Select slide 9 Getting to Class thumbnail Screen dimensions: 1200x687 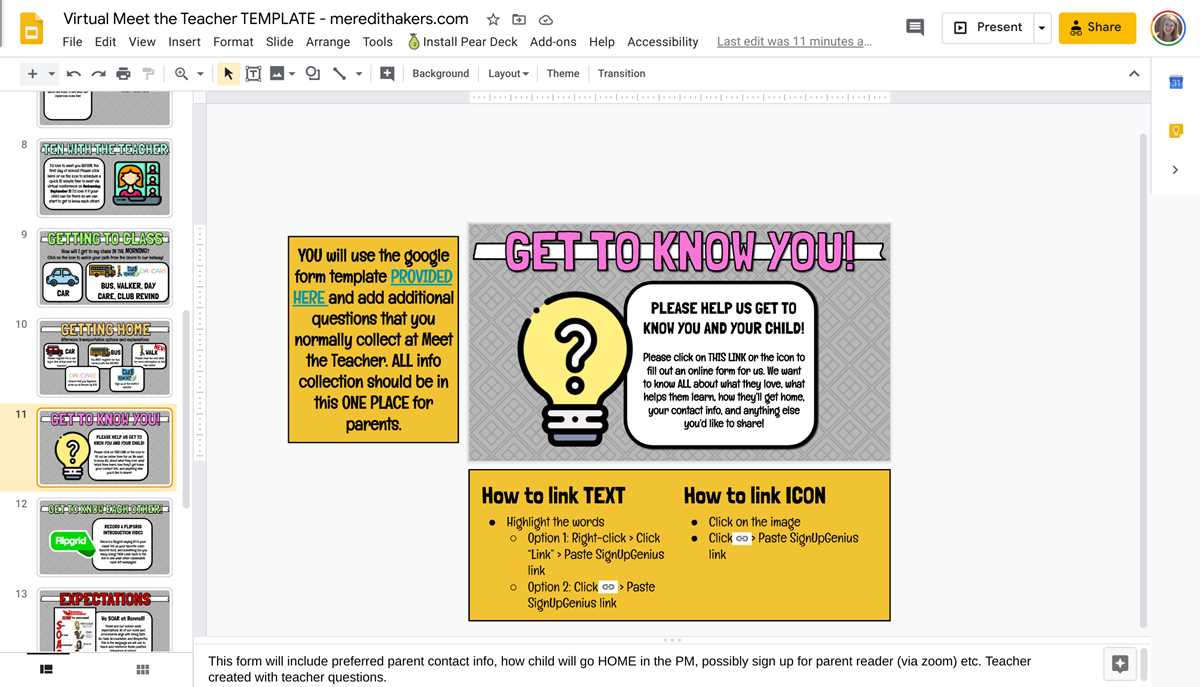tap(105, 267)
